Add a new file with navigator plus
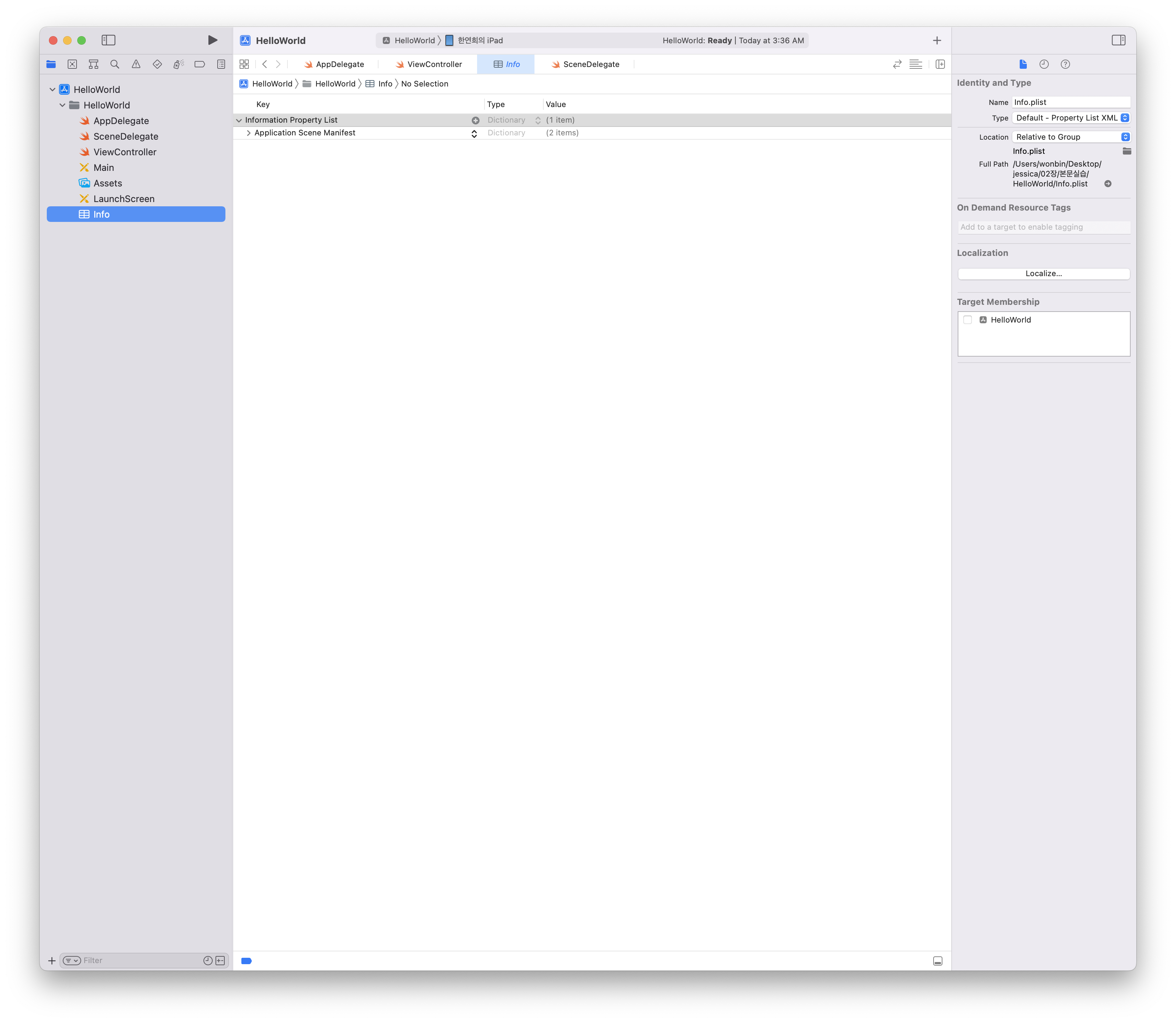Viewport: 1176px width, 1023px height. coord(52,960)
